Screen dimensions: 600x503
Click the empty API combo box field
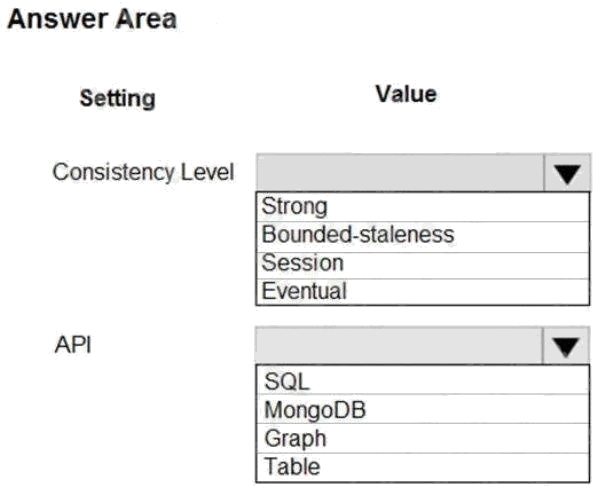400,346
